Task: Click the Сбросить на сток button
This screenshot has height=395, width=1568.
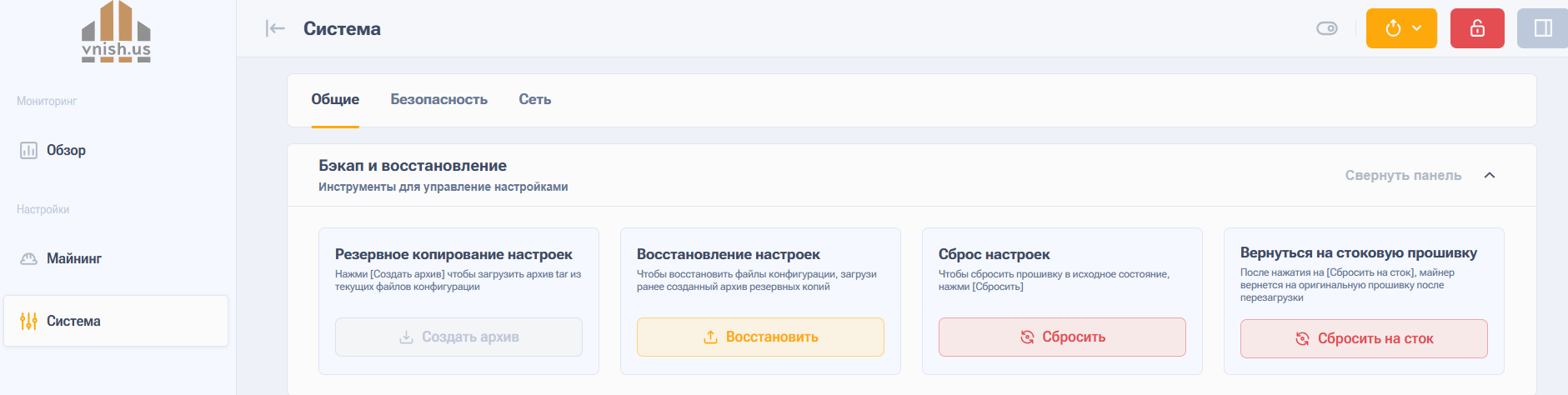Action: (1364, 338)
